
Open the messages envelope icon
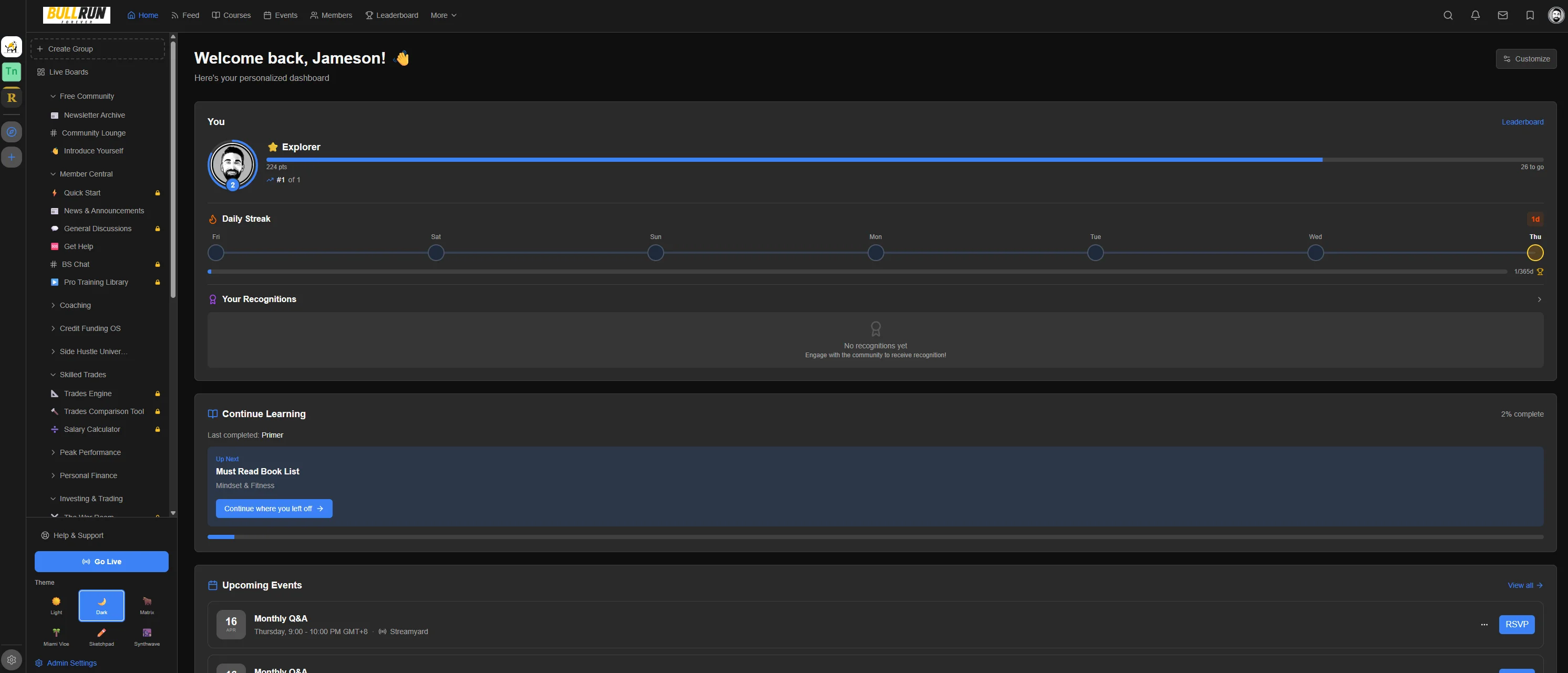pos(1503,15)
